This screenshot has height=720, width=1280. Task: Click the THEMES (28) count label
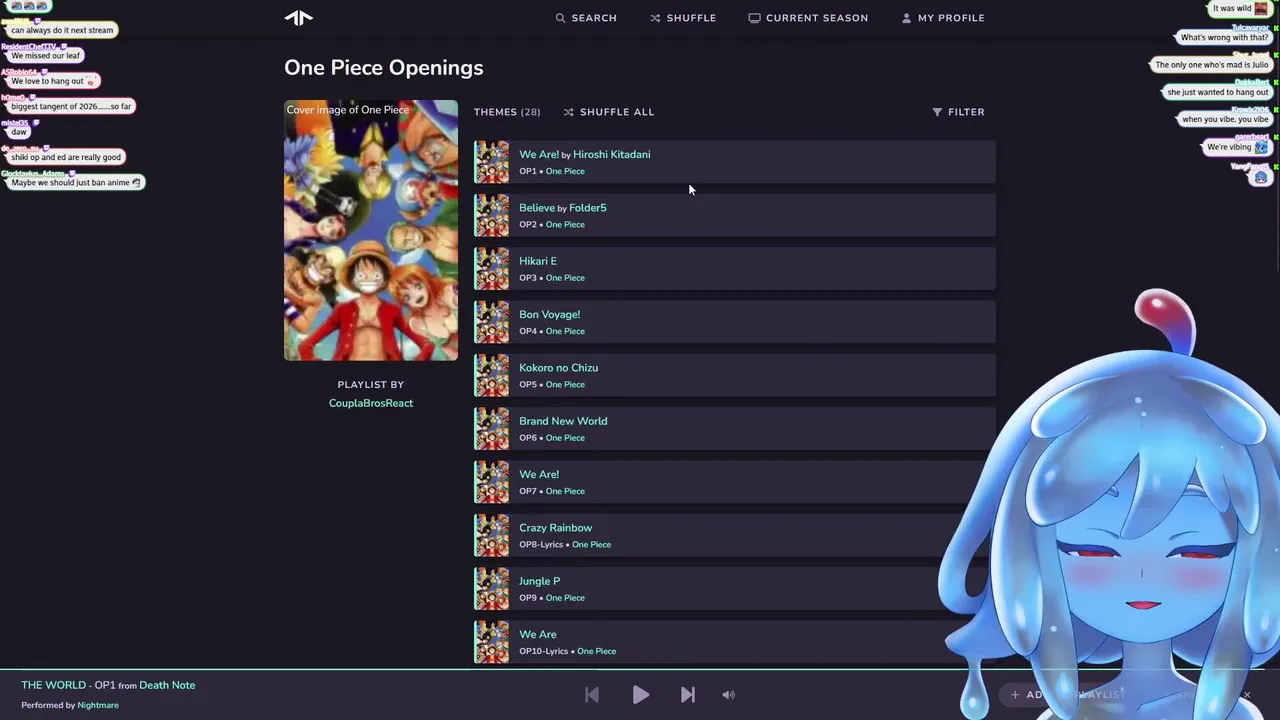[x=507, y=112]
